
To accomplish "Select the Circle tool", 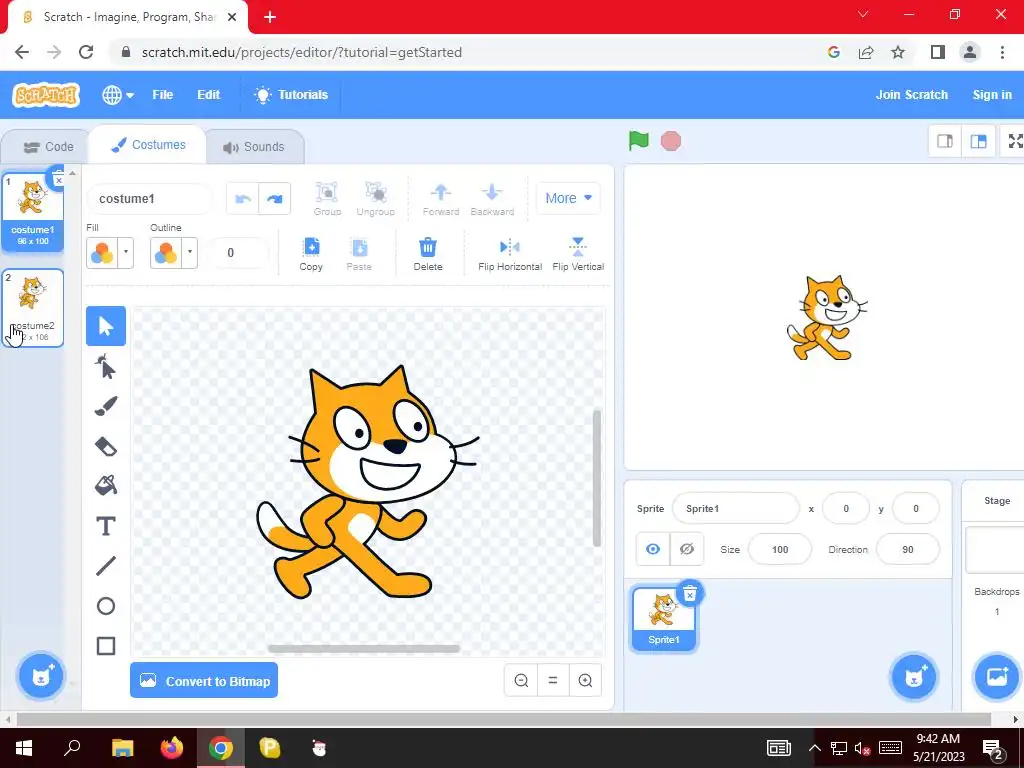I will coord(106,606).
